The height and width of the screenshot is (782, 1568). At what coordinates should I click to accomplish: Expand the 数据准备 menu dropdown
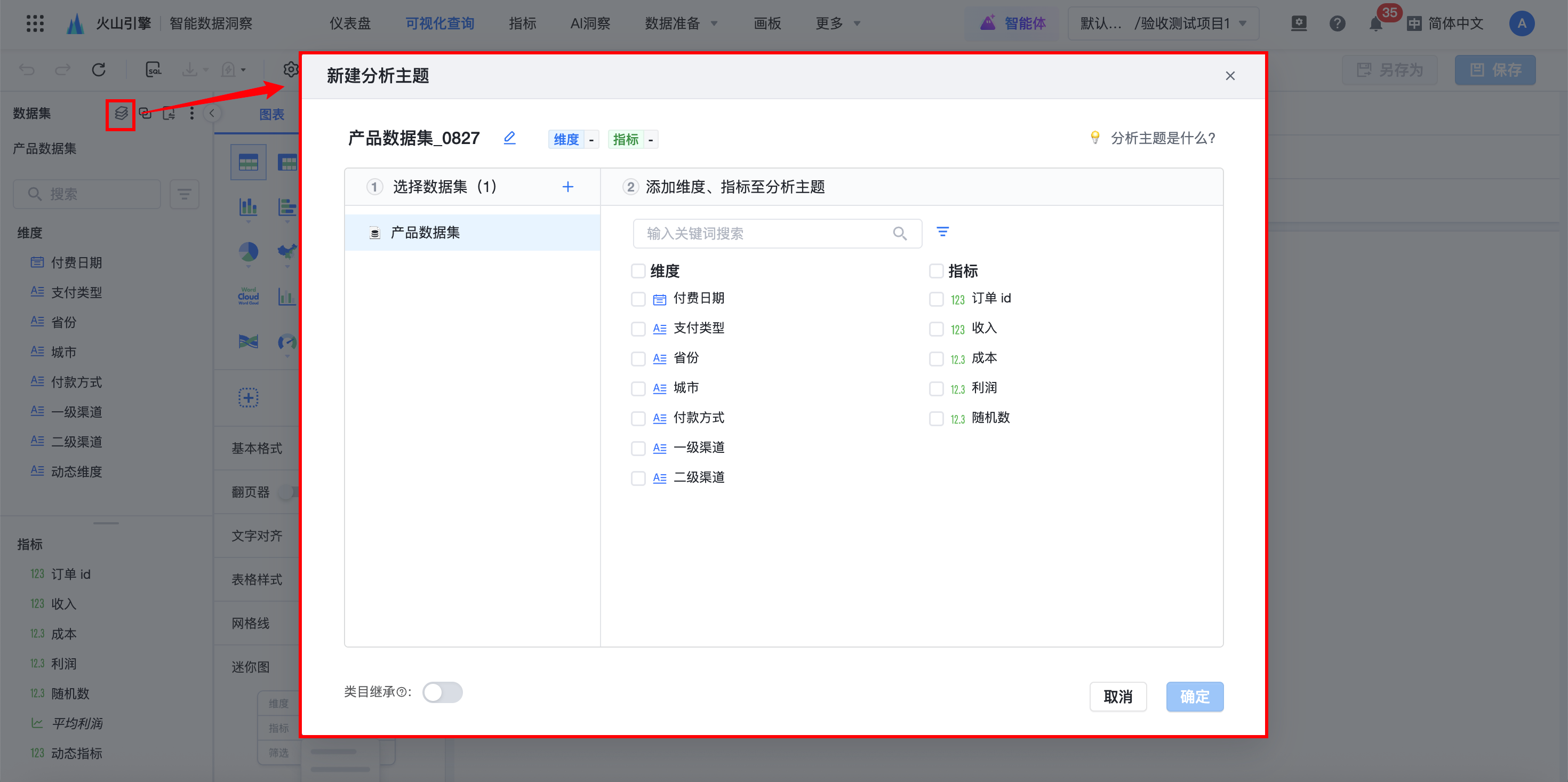tap(681, 24)
